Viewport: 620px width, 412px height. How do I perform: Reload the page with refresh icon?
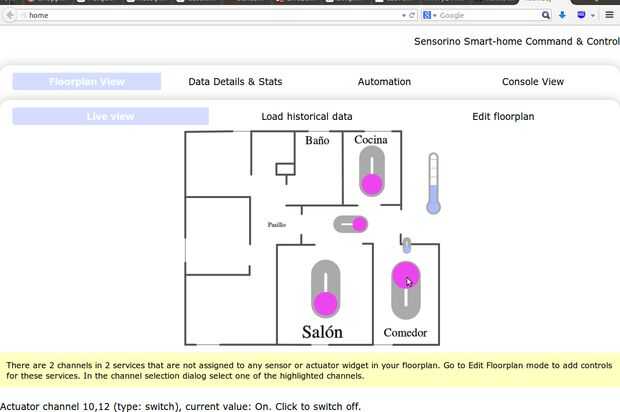click(412, 15)
